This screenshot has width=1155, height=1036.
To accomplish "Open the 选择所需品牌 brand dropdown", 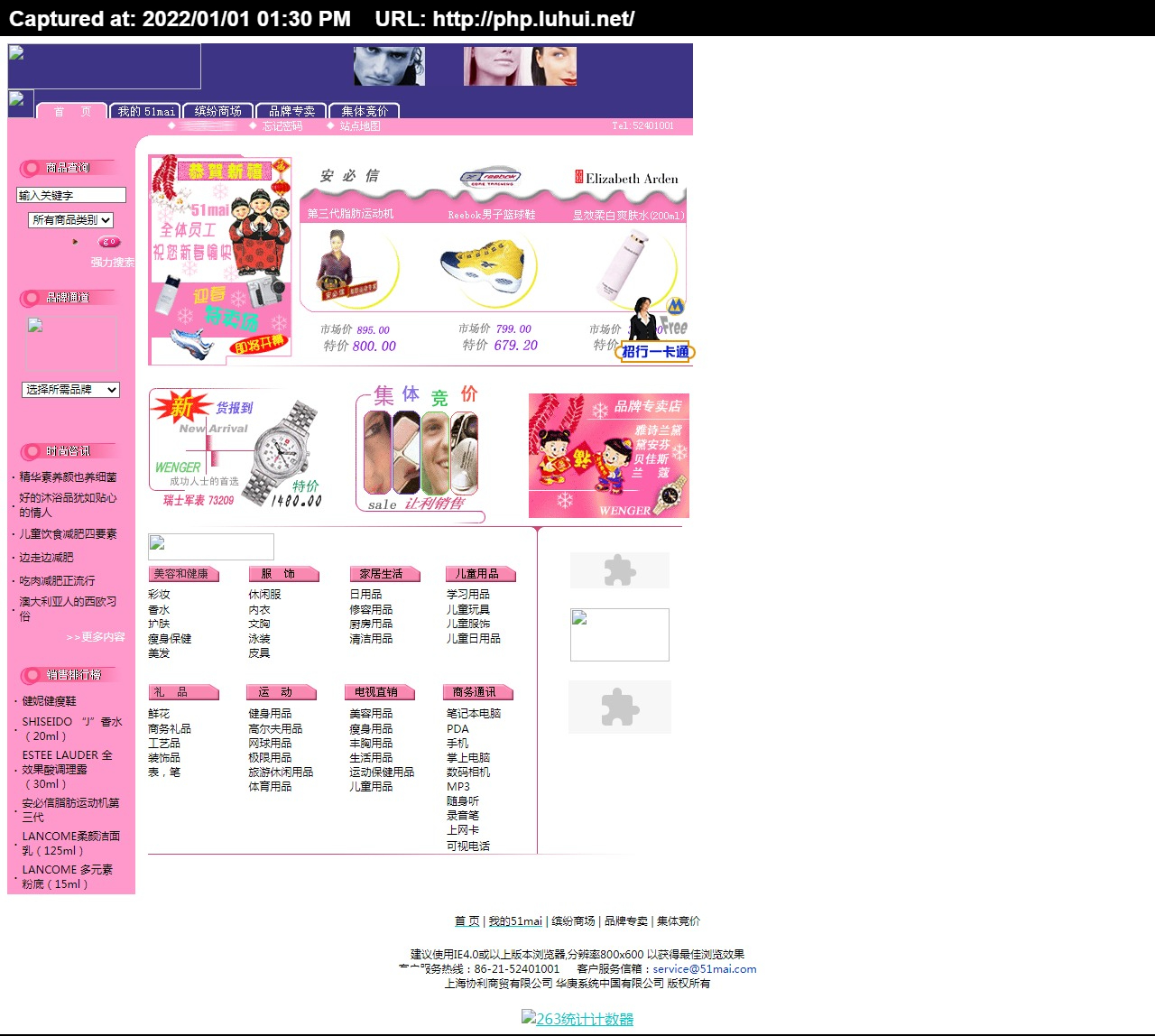I will (x=71, y=390).
